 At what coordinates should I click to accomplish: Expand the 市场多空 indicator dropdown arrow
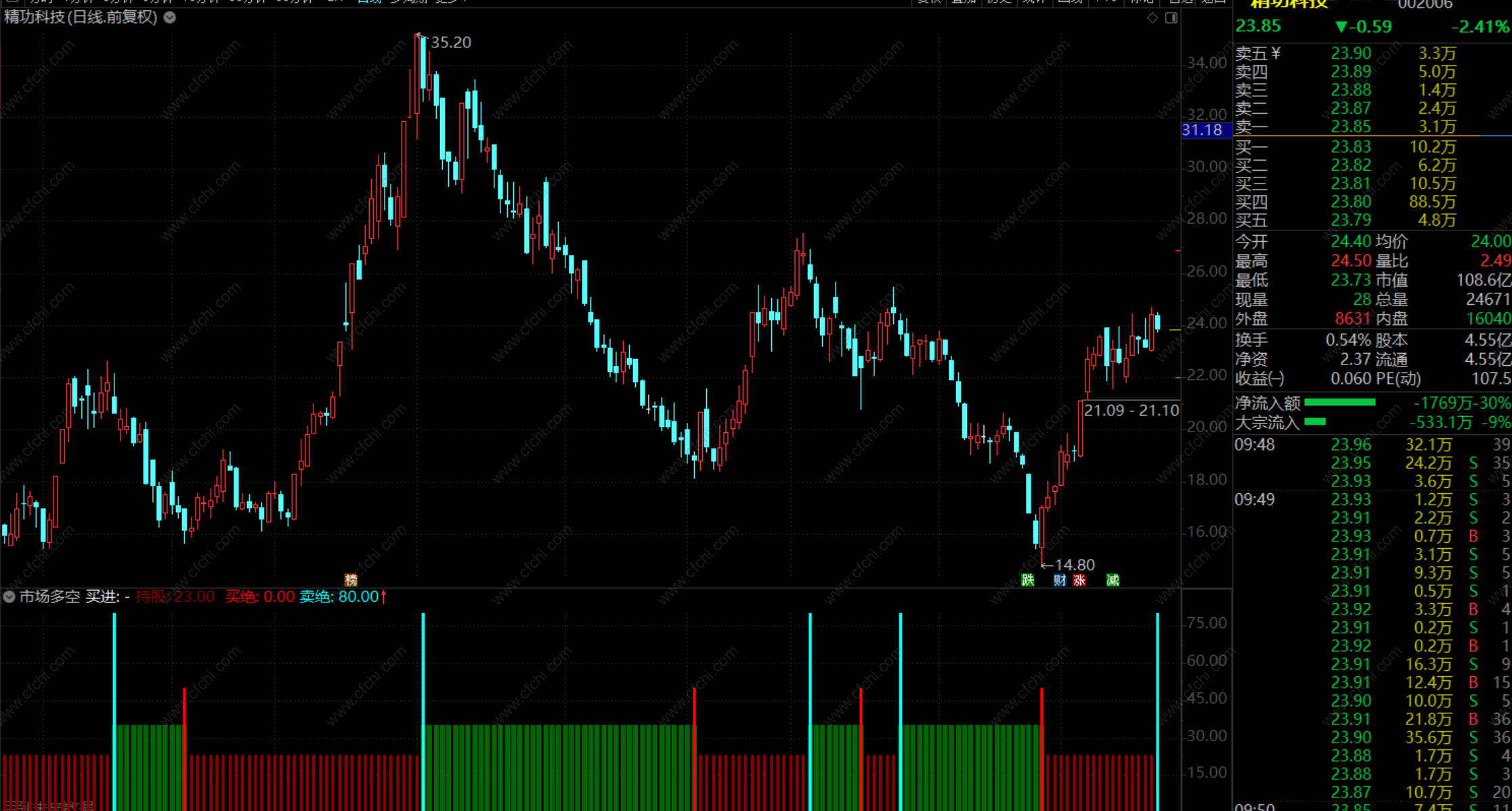tap(9, 597)
